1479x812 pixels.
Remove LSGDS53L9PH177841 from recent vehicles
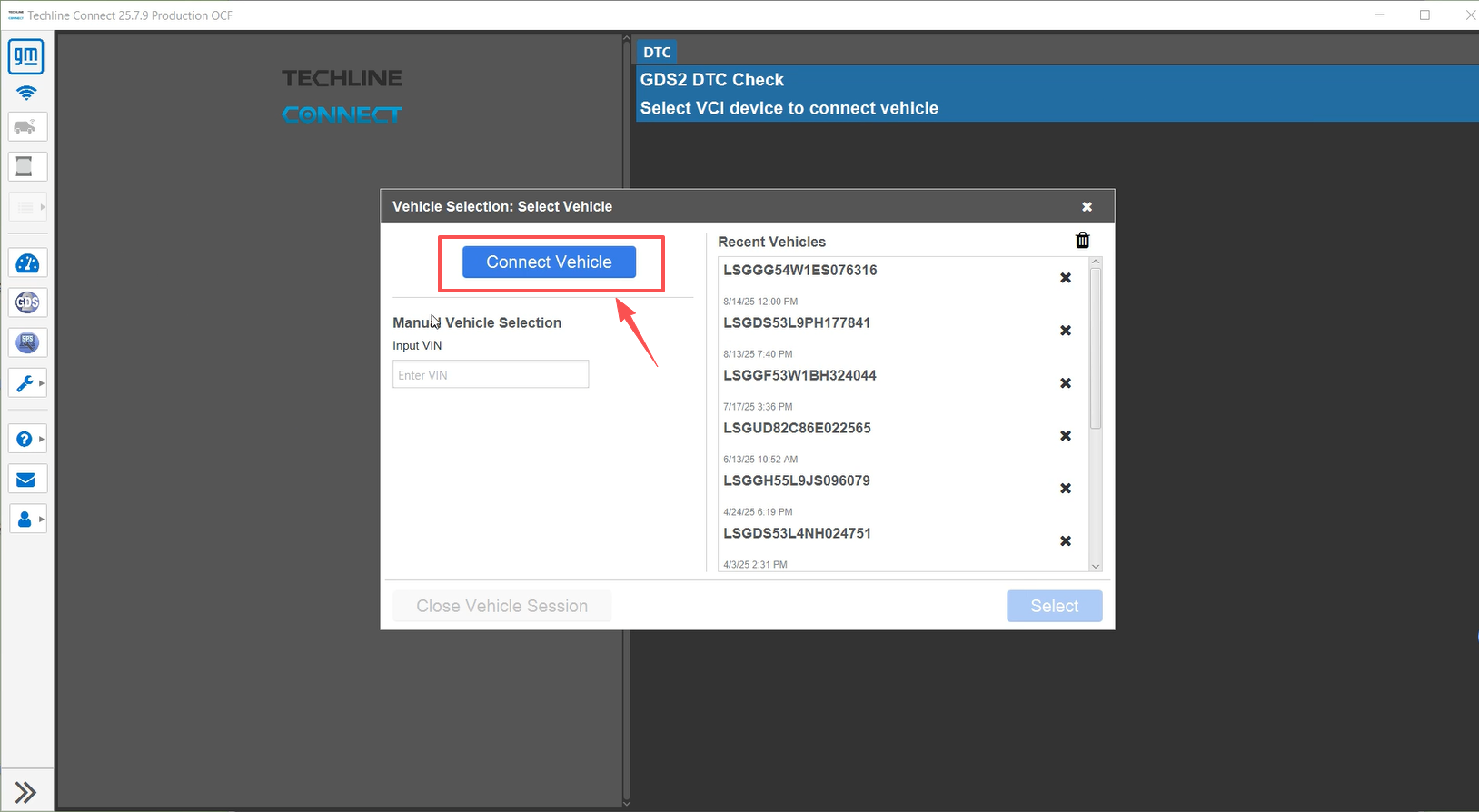1066,331
